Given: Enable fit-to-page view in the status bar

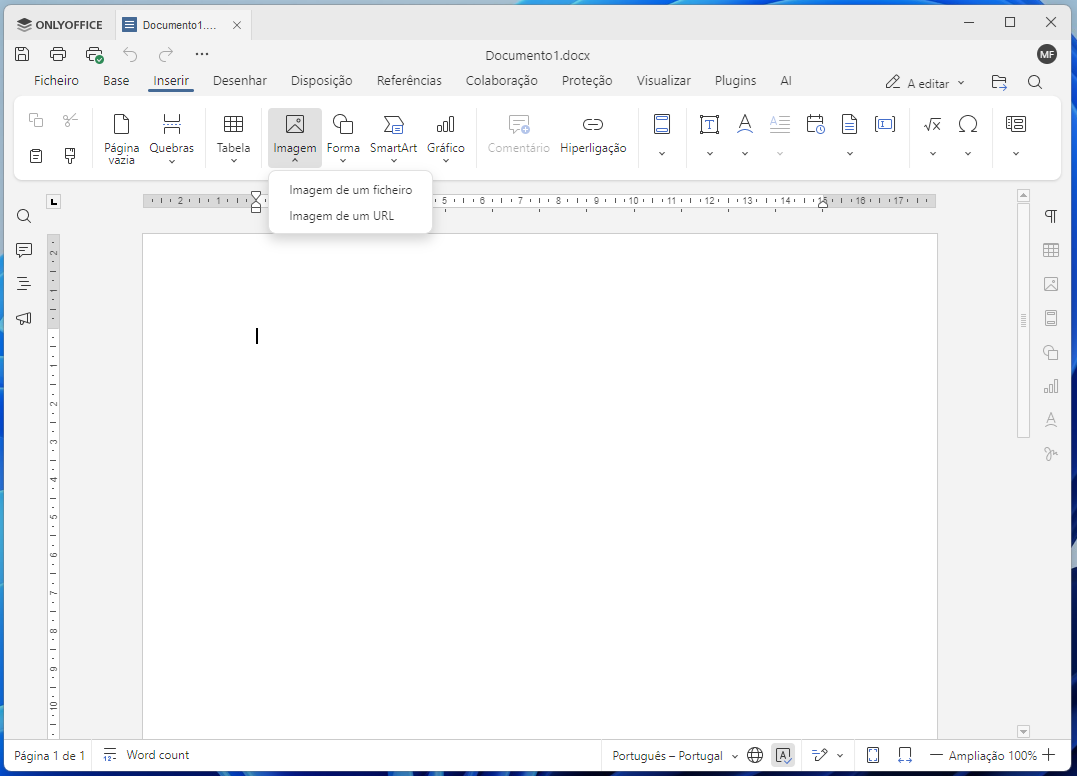Looking at the screenshot, I should [x=872, y=755].
